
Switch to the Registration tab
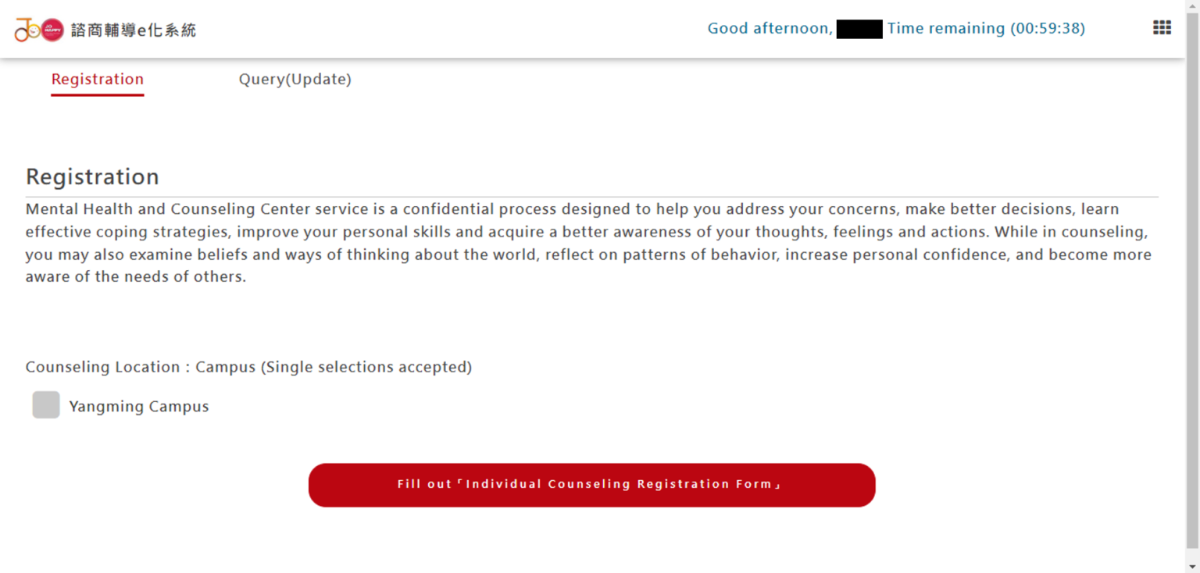point(97,79)
